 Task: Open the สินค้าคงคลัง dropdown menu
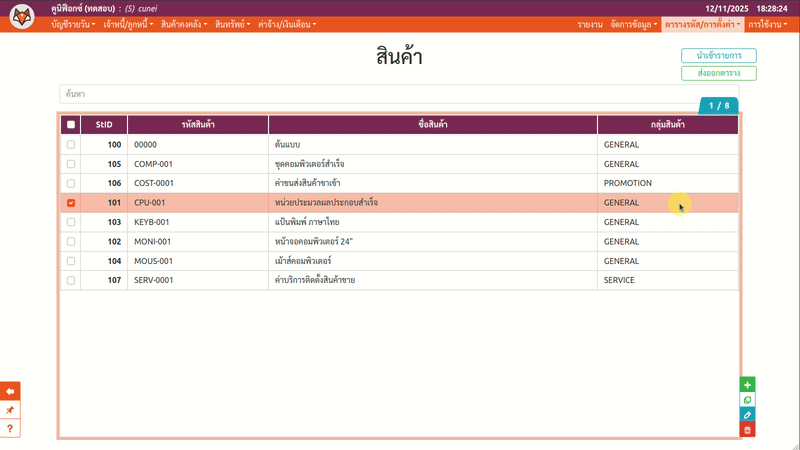(x=183, y=23)
